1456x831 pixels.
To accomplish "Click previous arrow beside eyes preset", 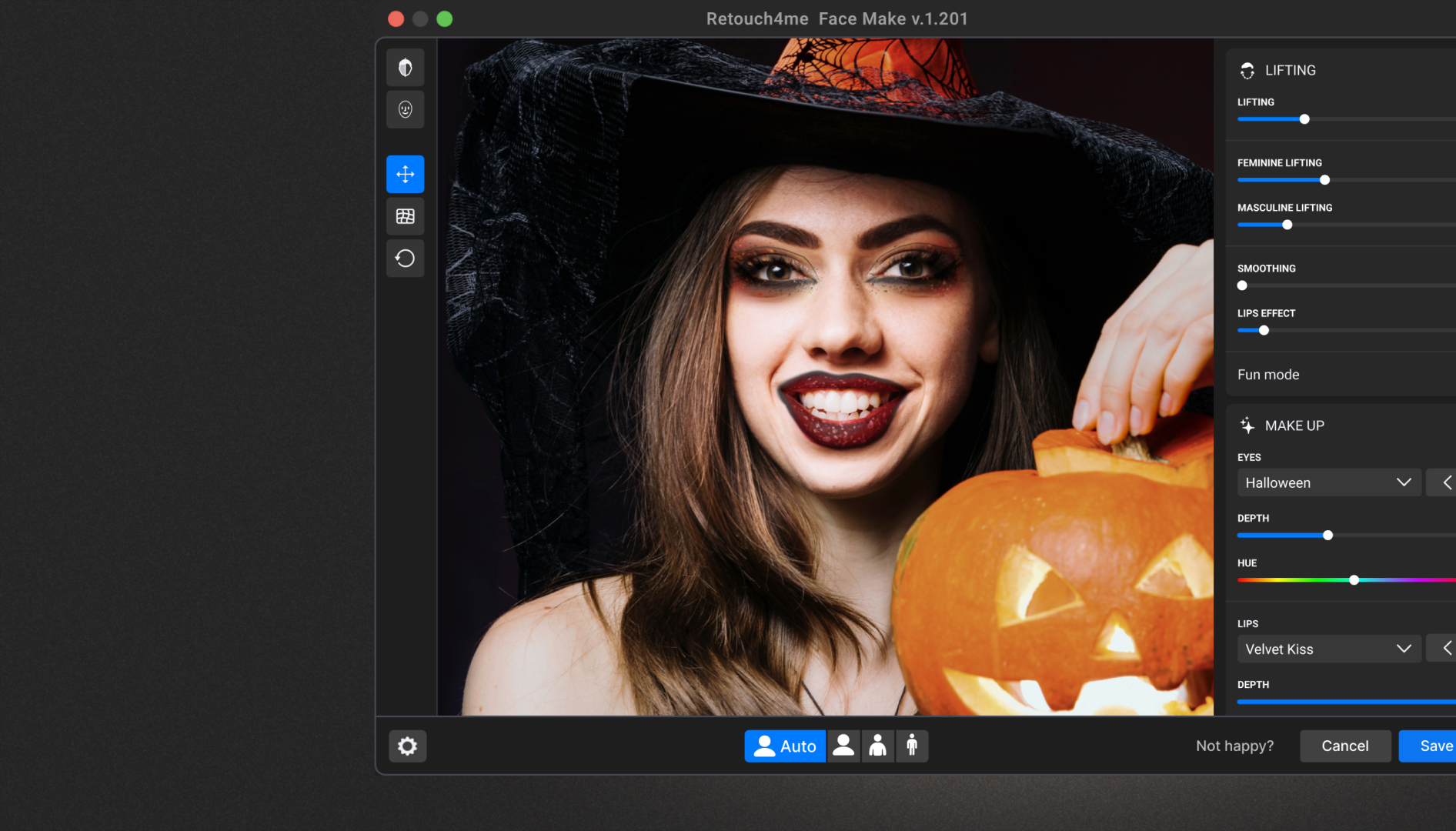I will click(1445, 482).
